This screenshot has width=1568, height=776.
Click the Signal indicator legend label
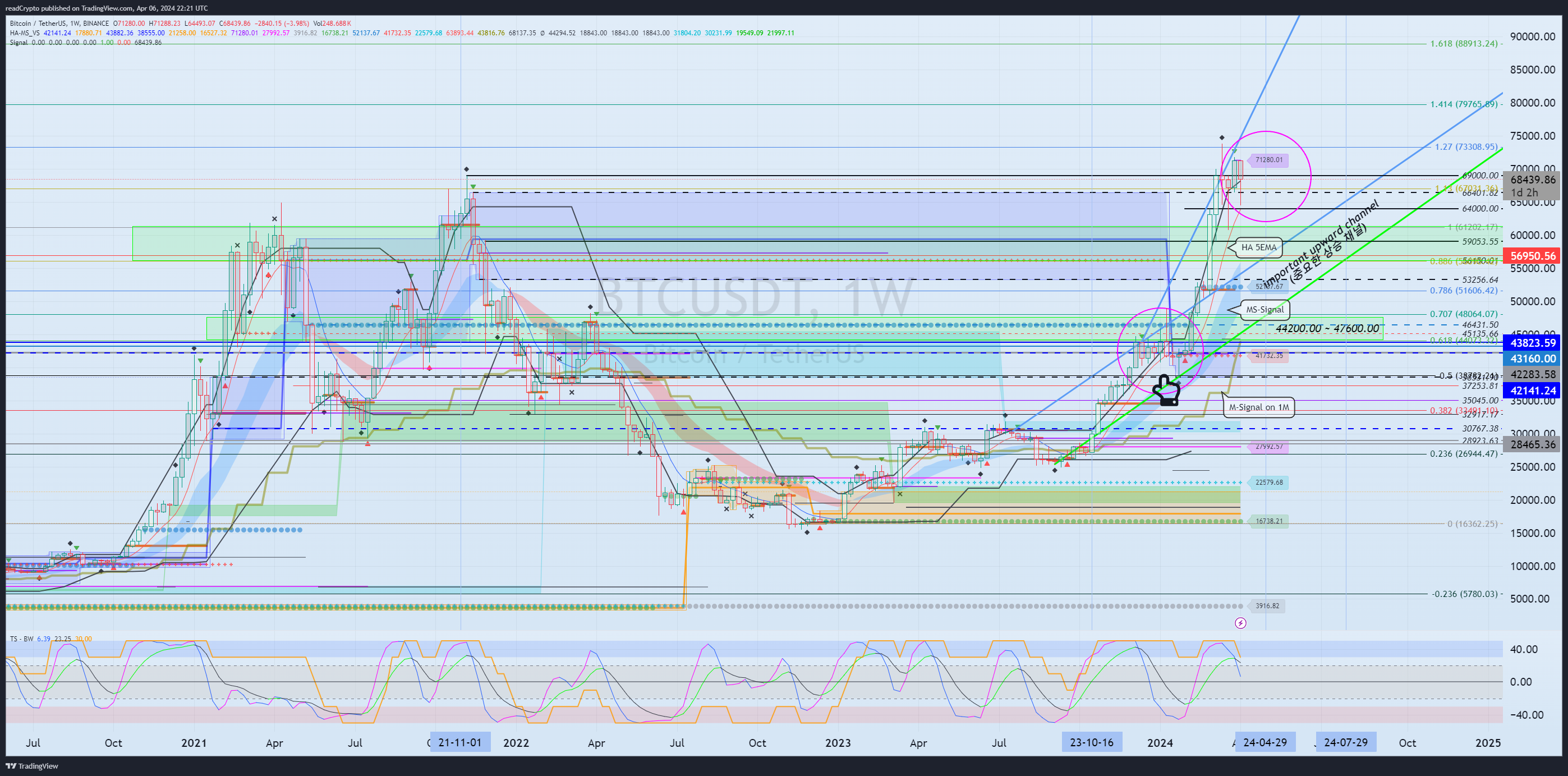point(19,43)
